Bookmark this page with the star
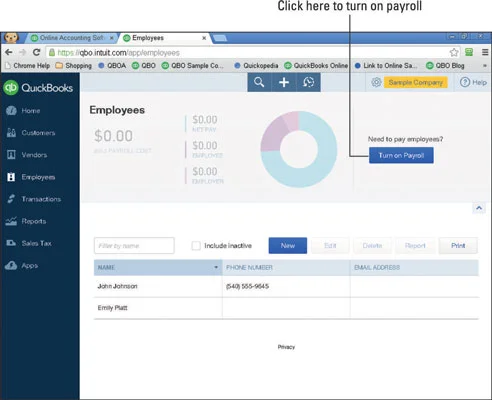The height and width of the screenshot is (400, 492). (454, 52)
